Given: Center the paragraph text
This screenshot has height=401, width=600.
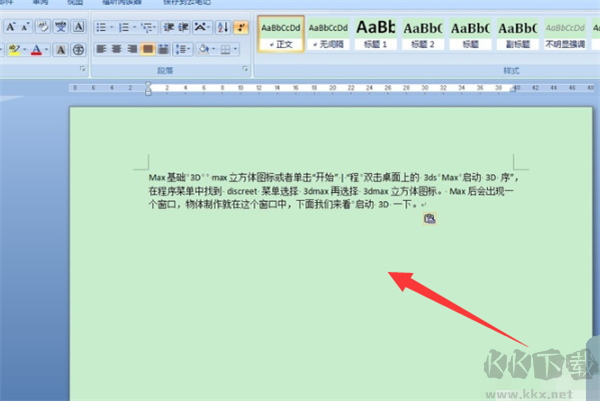Looking at the screenshot, I should click(x=116, y=49).
